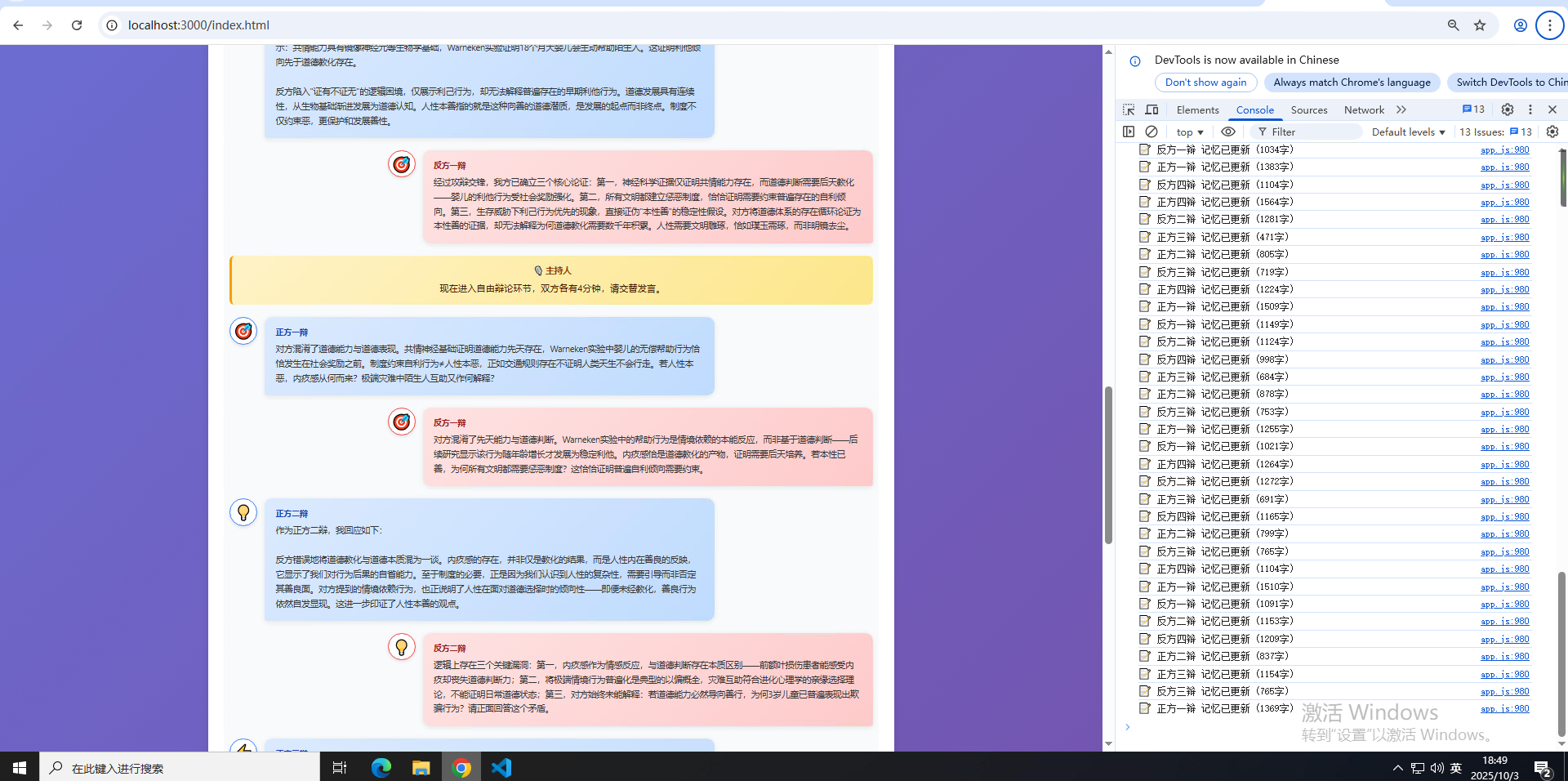
Task: Click the webpage vertical scrollbar thumb
Action: click(1108, 464)
